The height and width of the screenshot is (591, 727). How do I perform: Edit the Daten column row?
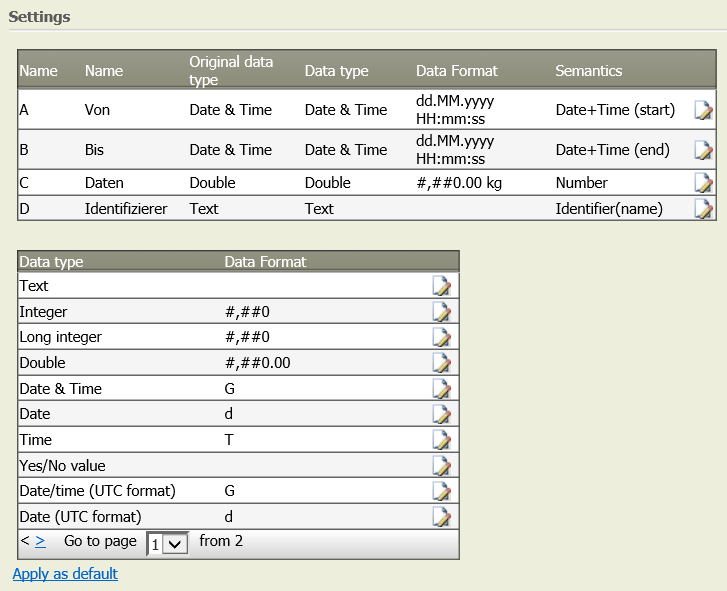(703, 183)
